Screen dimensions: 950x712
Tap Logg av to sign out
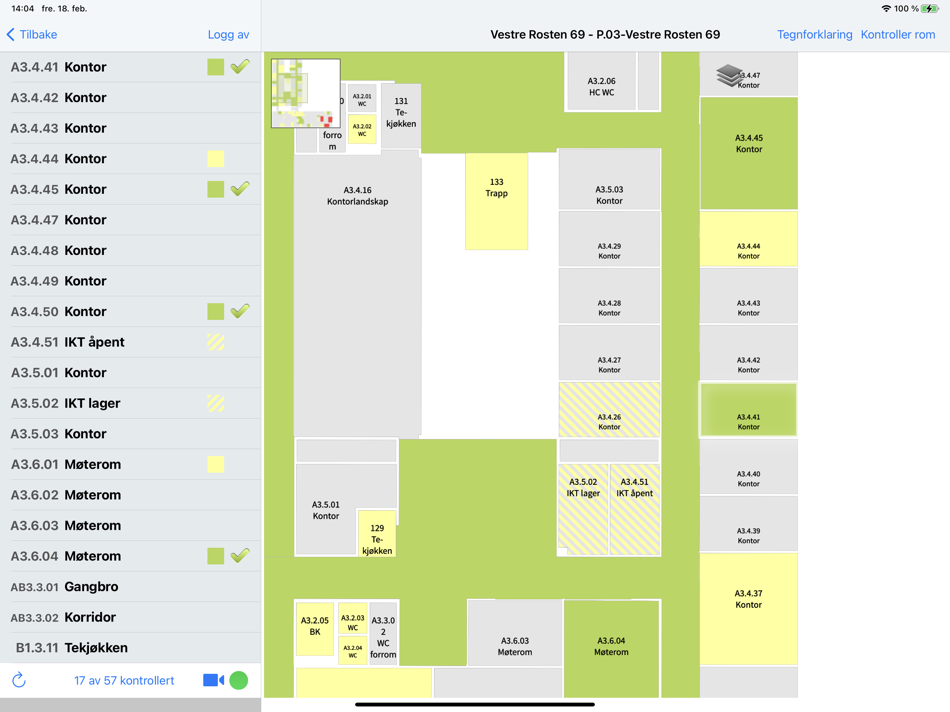[228, 34]
